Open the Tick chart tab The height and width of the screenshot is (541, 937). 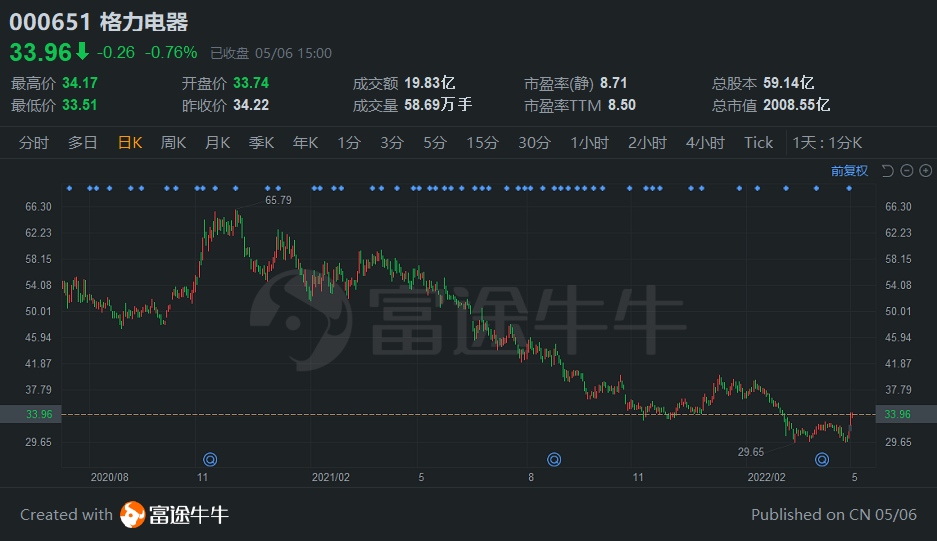point(758,143)
